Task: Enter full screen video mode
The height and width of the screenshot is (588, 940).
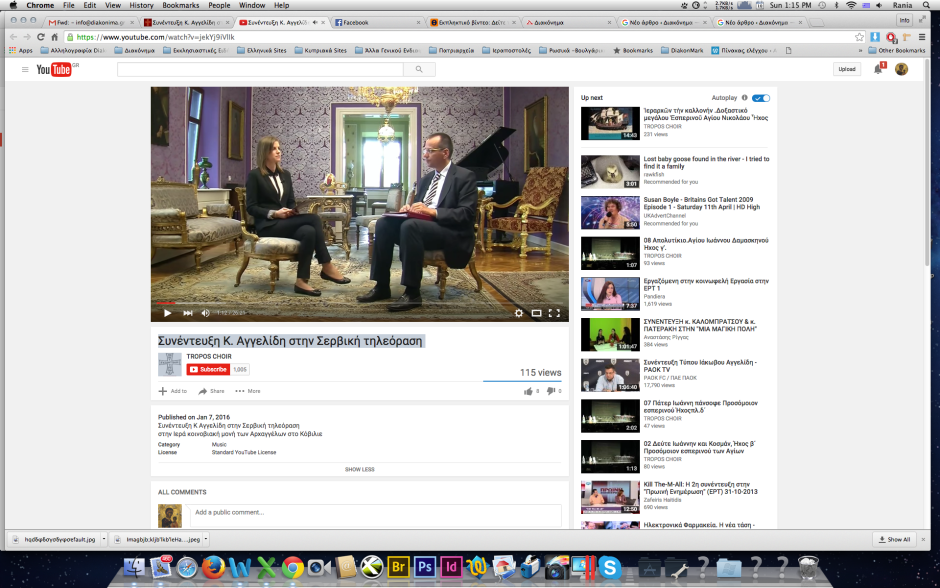Action: pyautogui.click(x=554, y=313)
